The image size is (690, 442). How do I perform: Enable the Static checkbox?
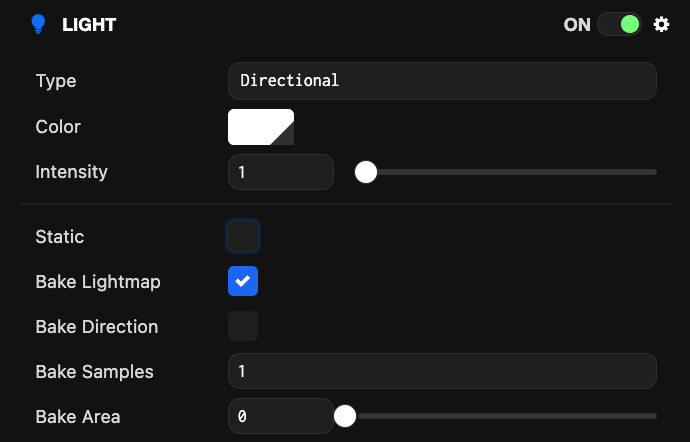(x=243, y=236)
